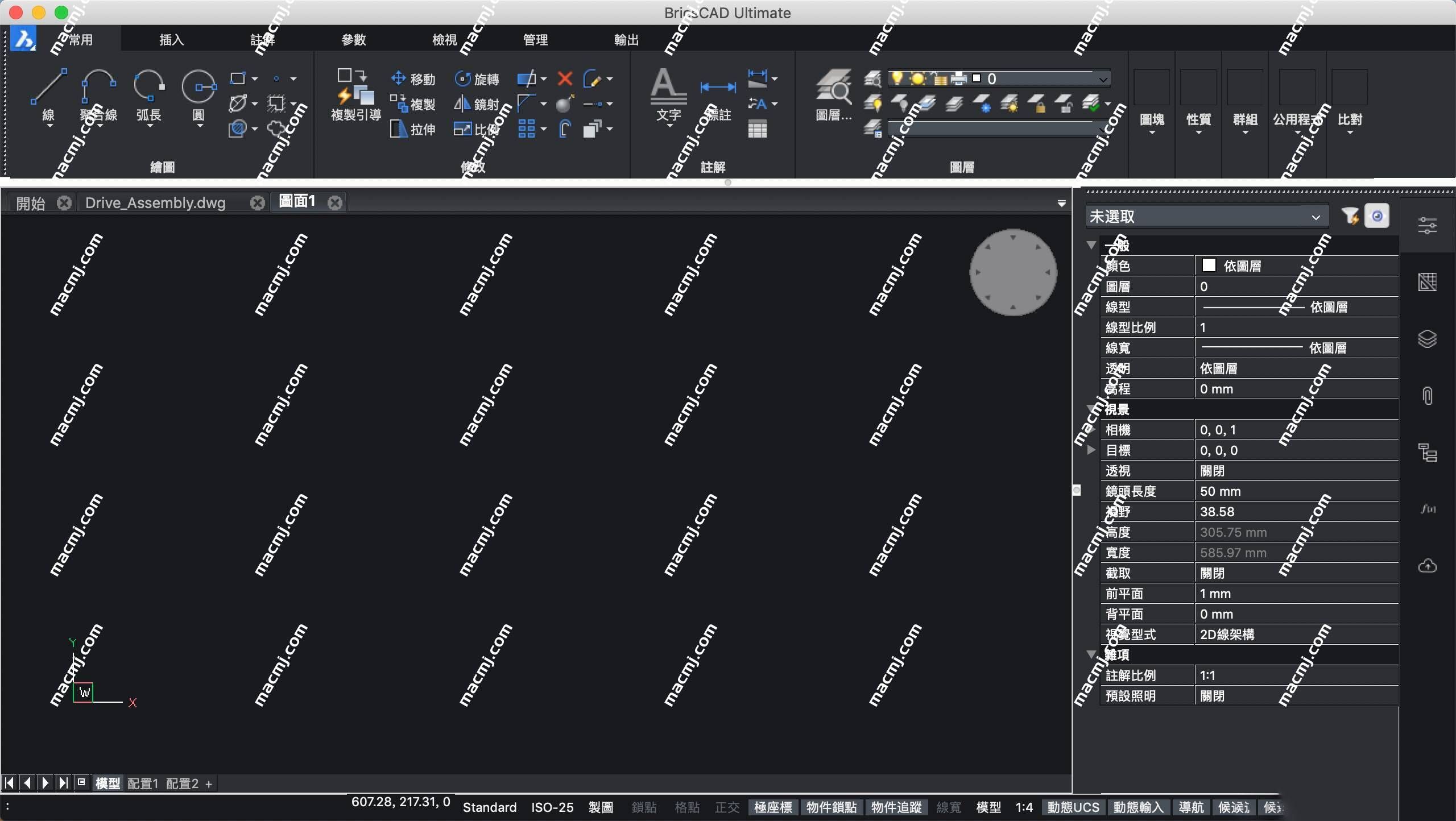Select the Arc (弧長) tool
1456x821 pixels.
point(149,96)
